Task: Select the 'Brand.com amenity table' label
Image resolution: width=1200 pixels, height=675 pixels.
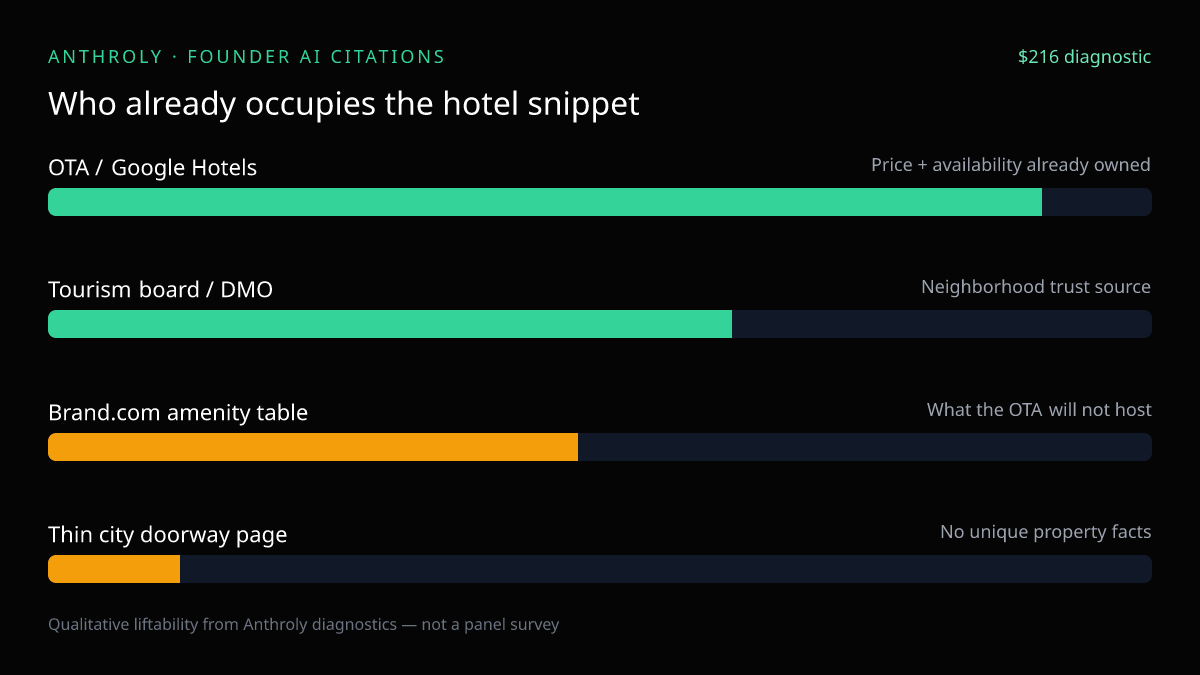Action: tap(178, 412)
